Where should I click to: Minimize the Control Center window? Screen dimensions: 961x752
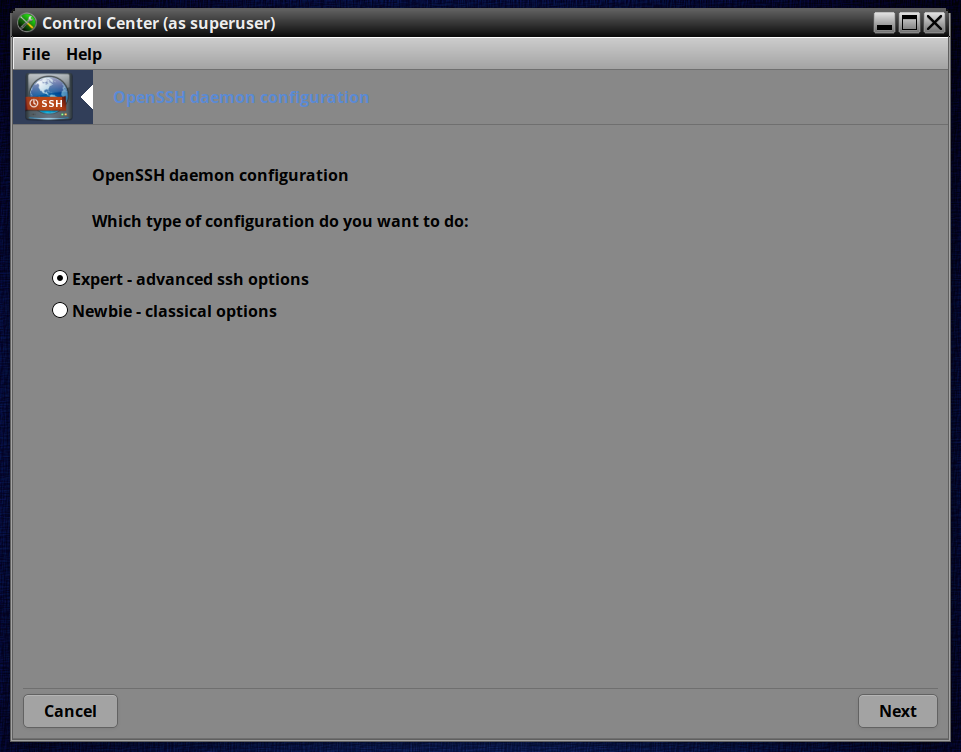[x=884, y=23]
